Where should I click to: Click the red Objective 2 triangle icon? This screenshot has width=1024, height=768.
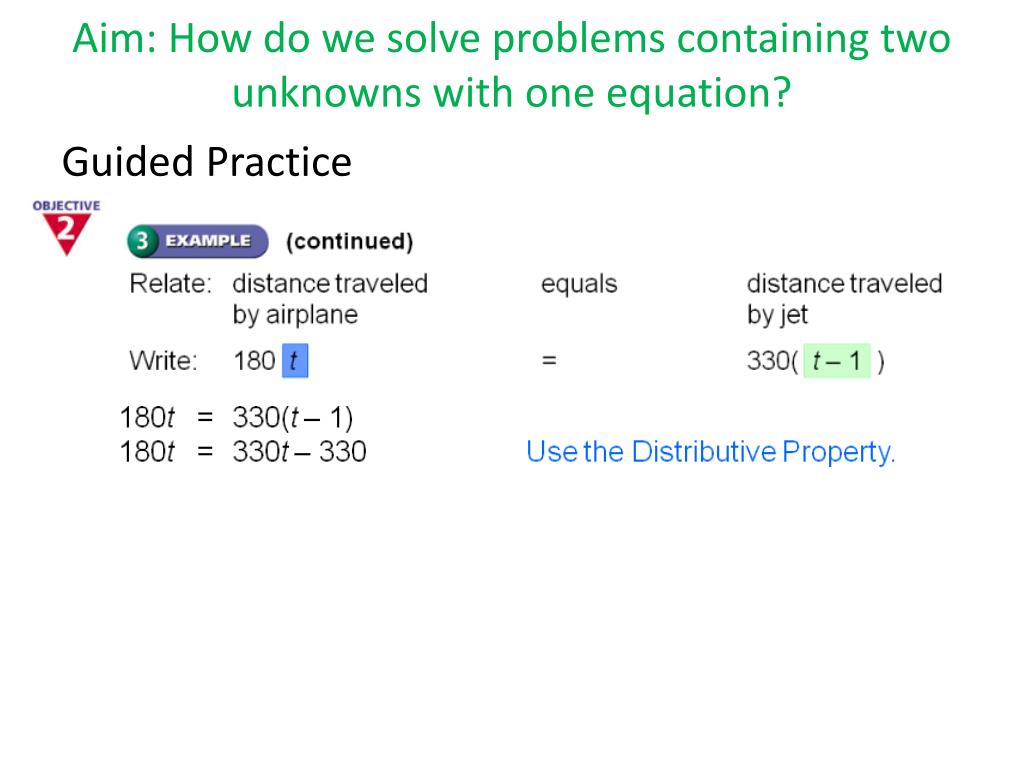[66, 234]
